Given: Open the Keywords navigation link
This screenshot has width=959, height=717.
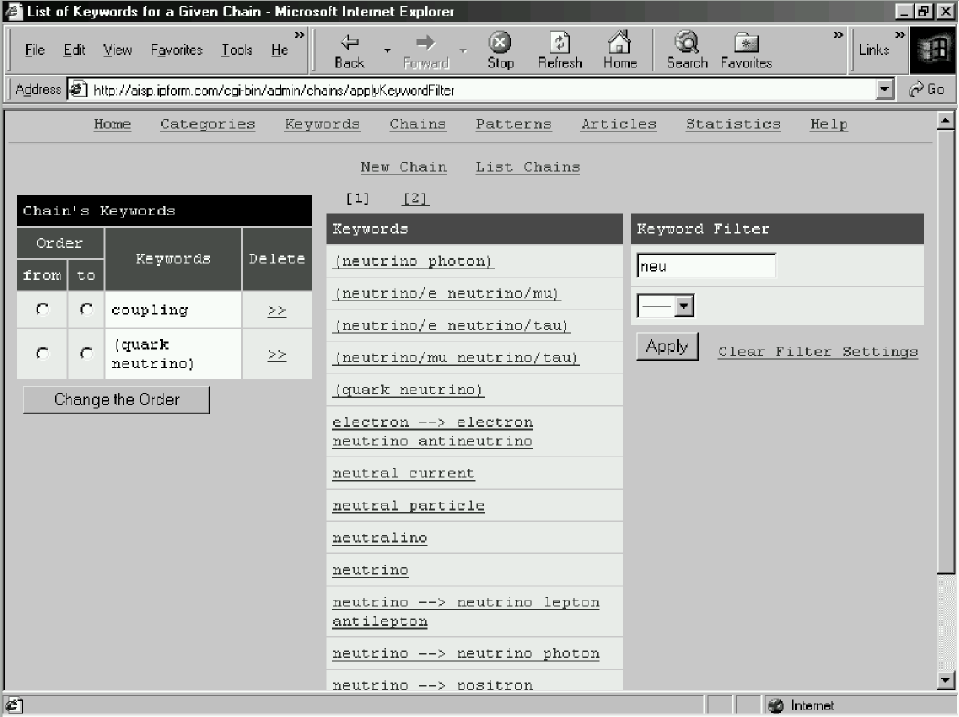Looking at the screenshot, I should pyautogui.click(x=322, y=124).
